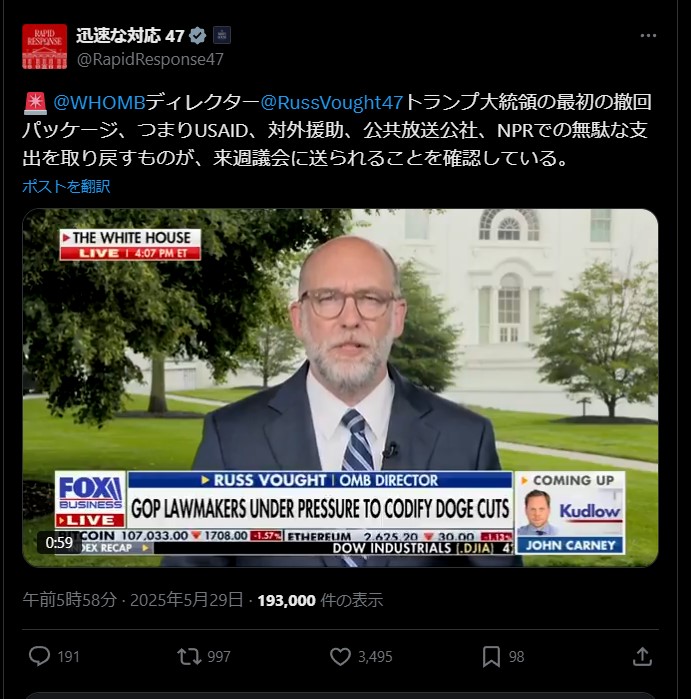Open the @WHOMB mention link
Screen dimensions: 691x699
pos(99,103)
